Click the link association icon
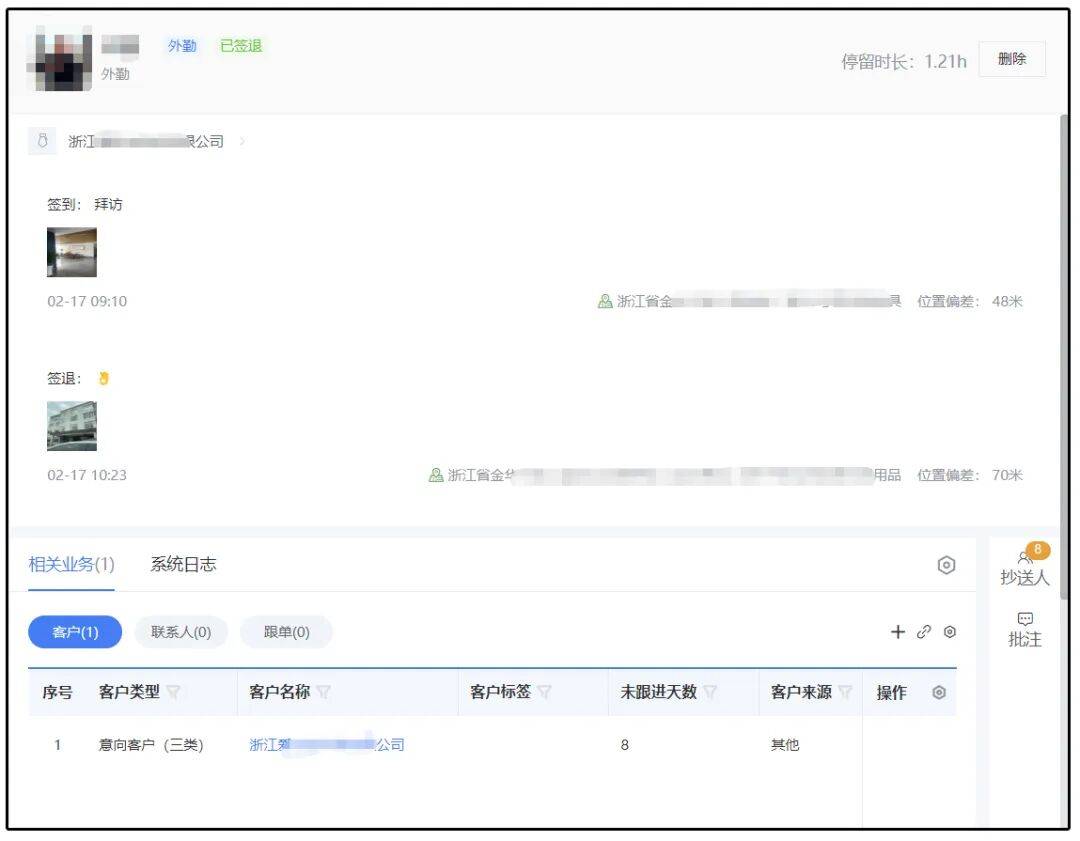This screenshot has height=841, width=1080. click(x=924, y=632)
